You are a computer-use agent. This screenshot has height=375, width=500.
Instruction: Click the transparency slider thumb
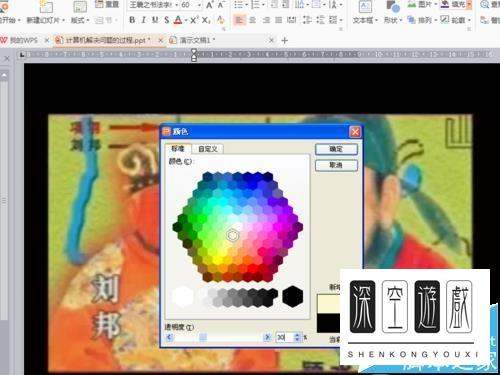pos(203,337)
